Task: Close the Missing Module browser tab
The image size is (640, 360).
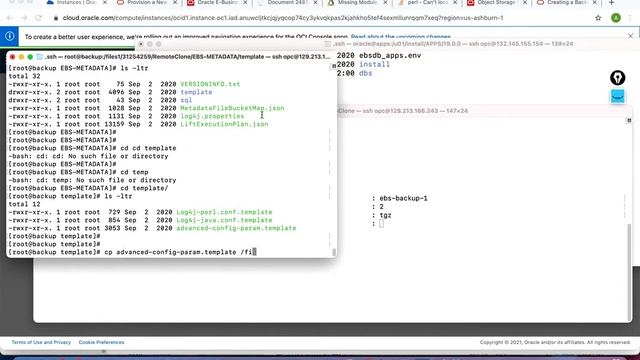Action: coord(385,3)
